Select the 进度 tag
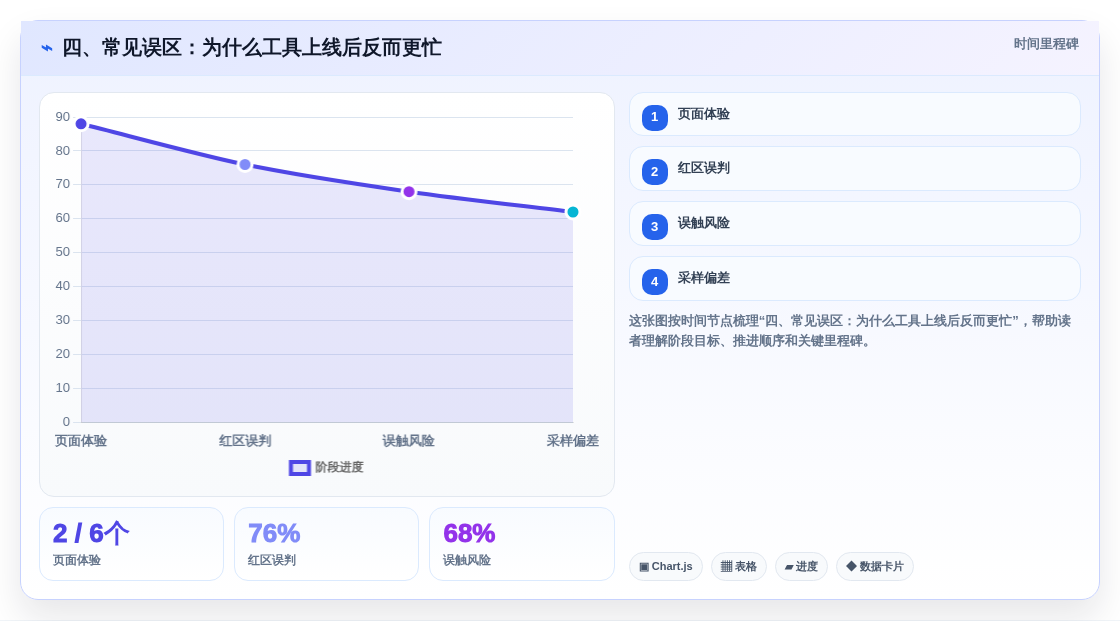The height and width of the screenshot is (621, 1120). (x=801, y=567)
